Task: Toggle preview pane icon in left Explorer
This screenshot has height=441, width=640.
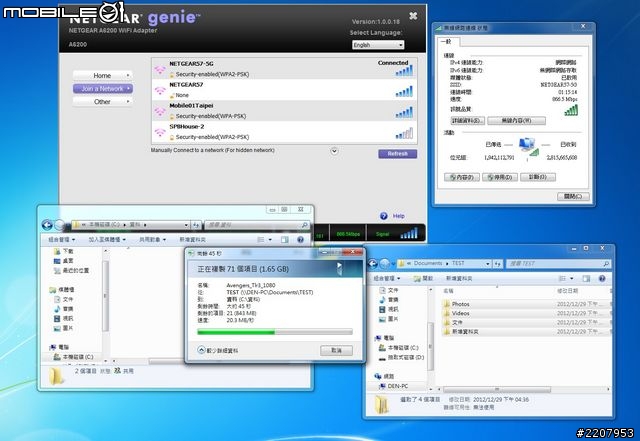Action: tap(284, 240)
